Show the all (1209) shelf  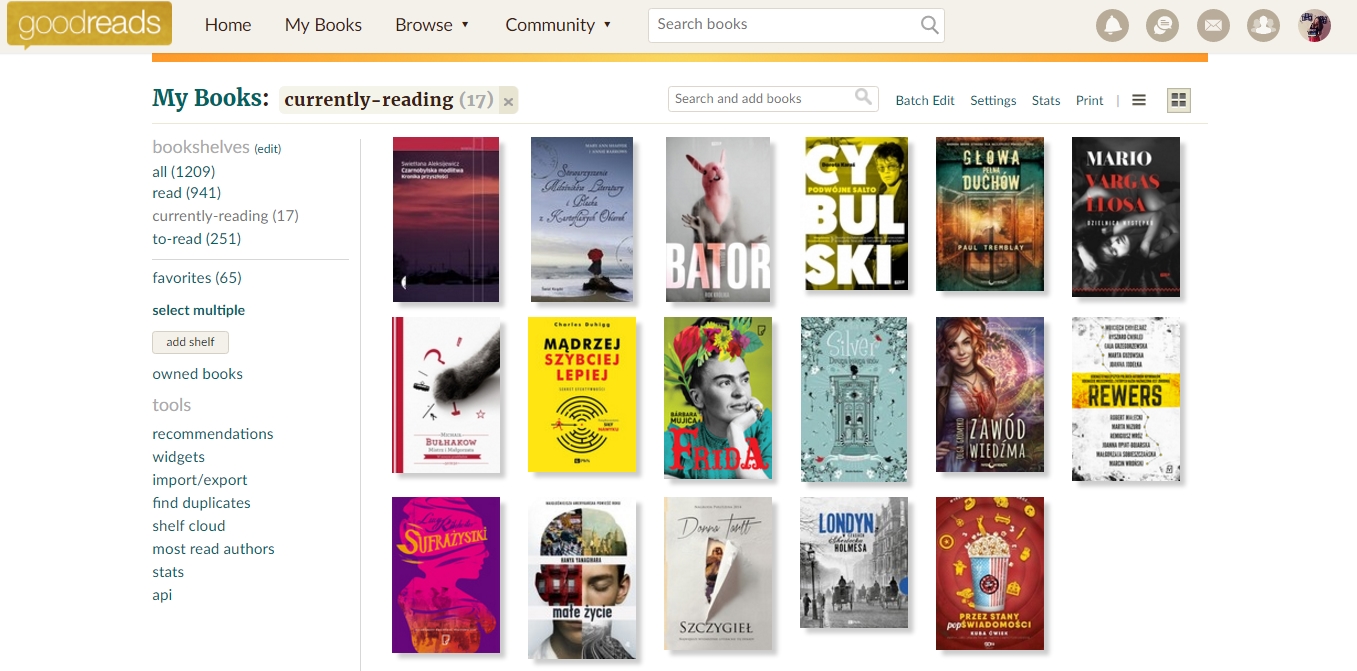[x=184, y=171]
